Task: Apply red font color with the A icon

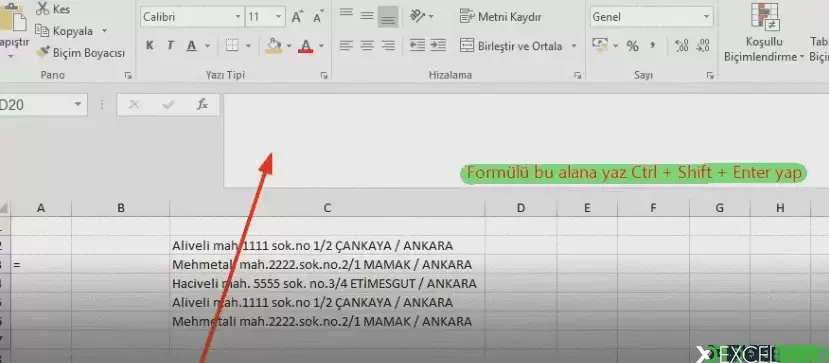Action: (x=306, y=46)
